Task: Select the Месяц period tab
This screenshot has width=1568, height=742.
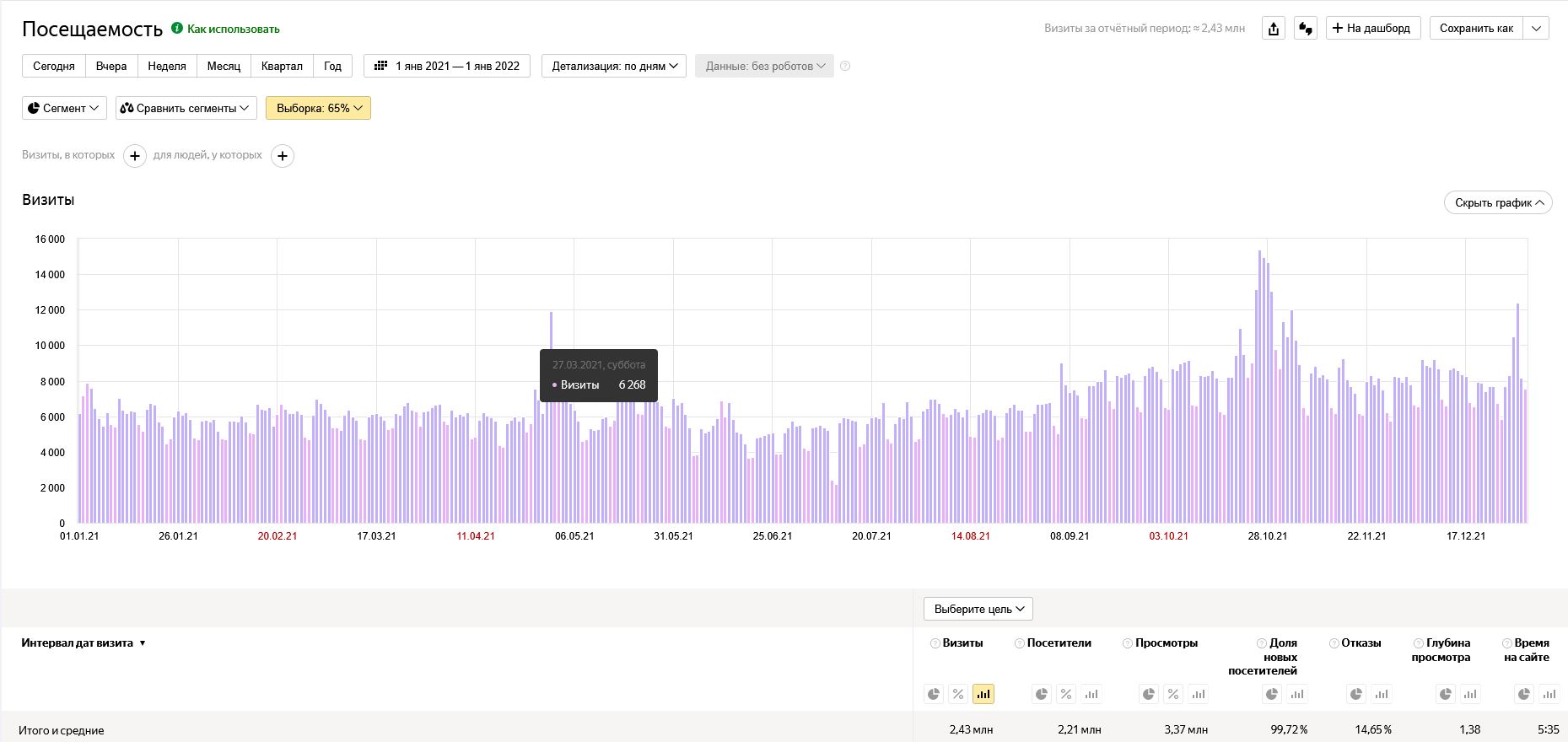Action: [224, 66]
